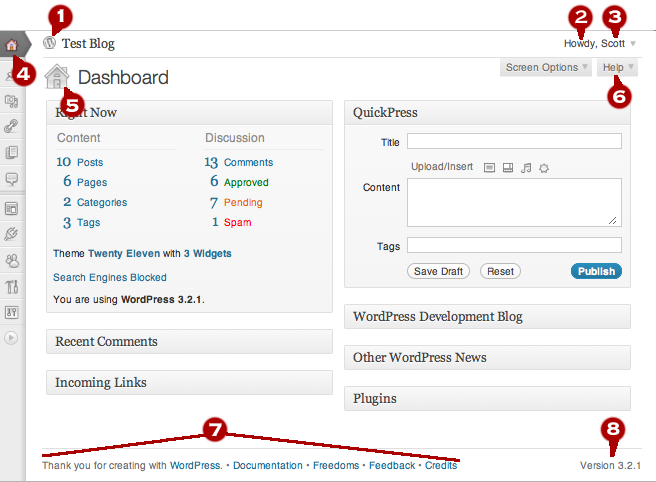656x482 pixels.
Task: Open the Howdy, Scott user dropdown arrow
Action: coord(633,44)
